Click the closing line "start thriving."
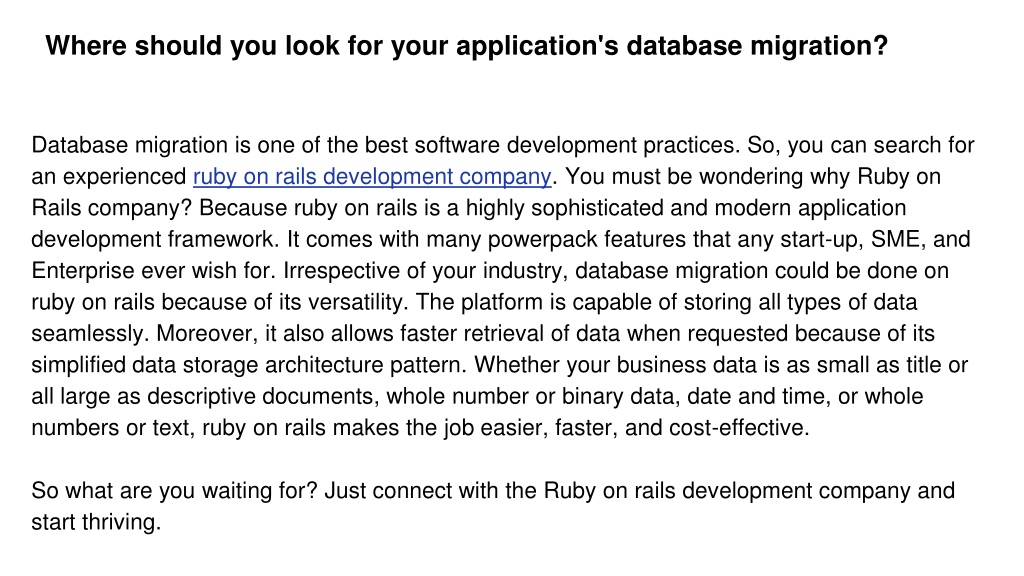1024x576 pixels. click(96, 522)
